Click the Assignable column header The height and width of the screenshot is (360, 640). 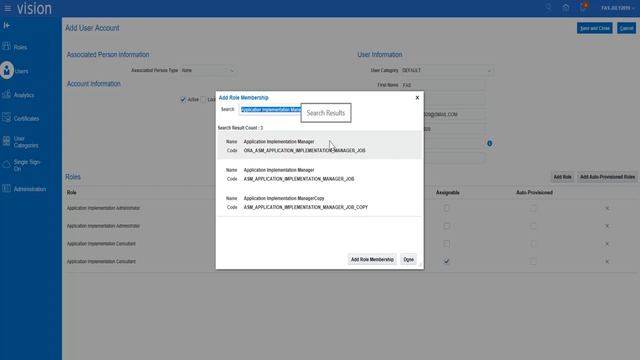[x=447, y=192]
